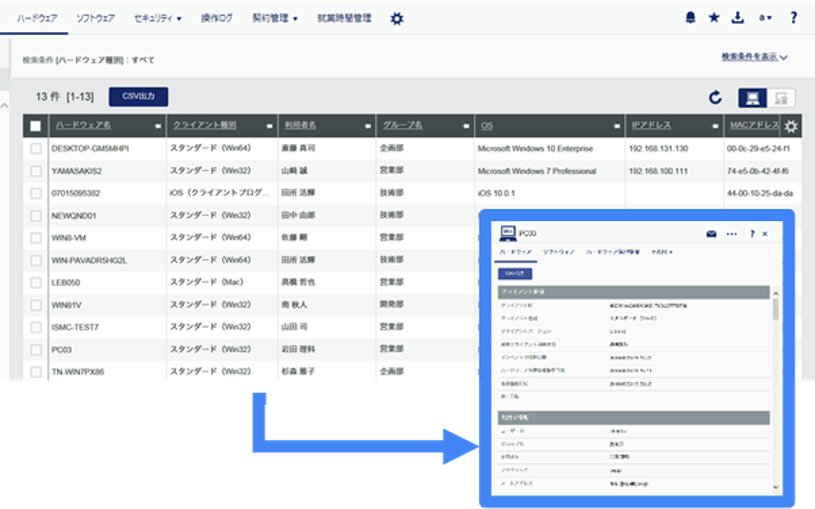Open the 契約管理 dropdown menu

click(x=275, y=18)
